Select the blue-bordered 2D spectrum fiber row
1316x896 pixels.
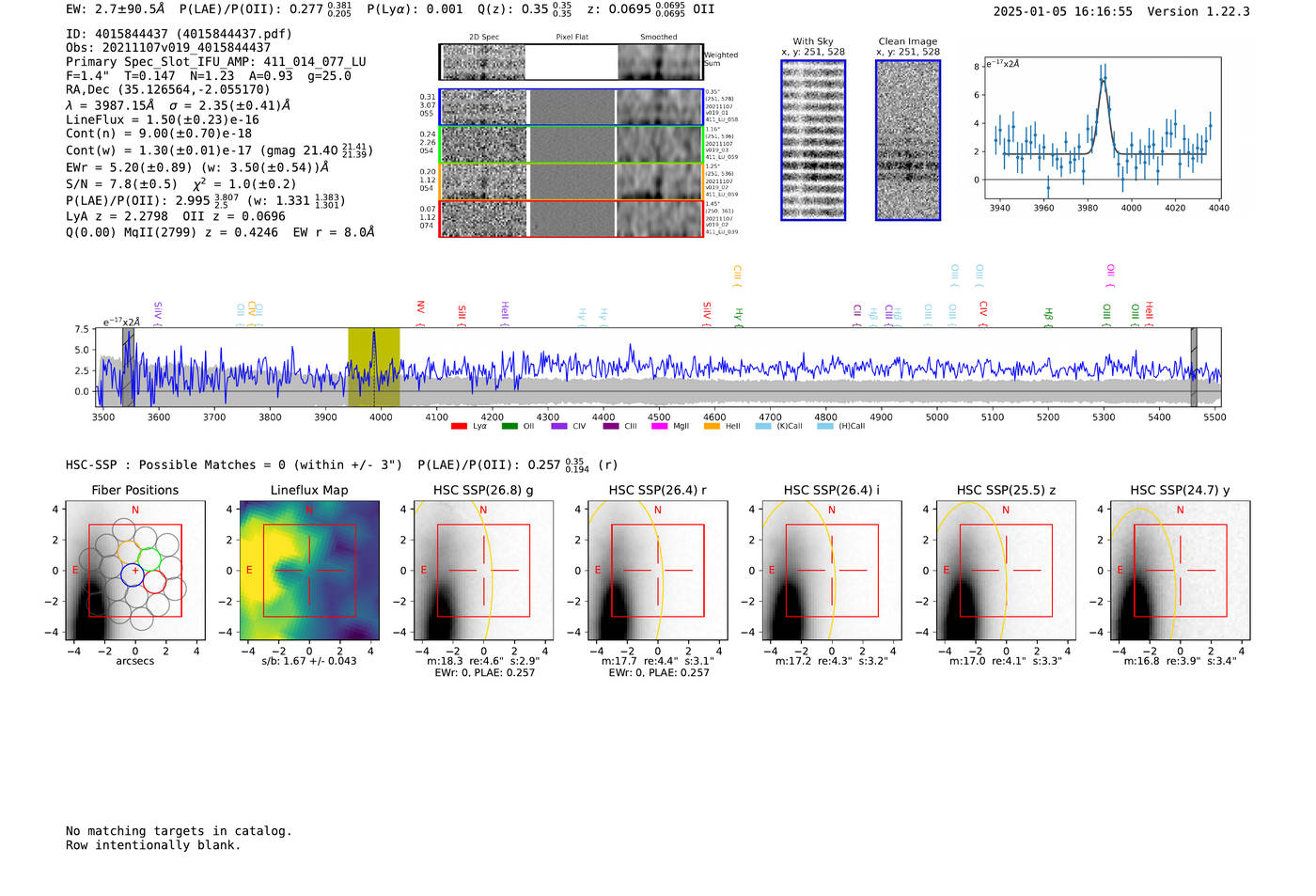pos(572,107)
